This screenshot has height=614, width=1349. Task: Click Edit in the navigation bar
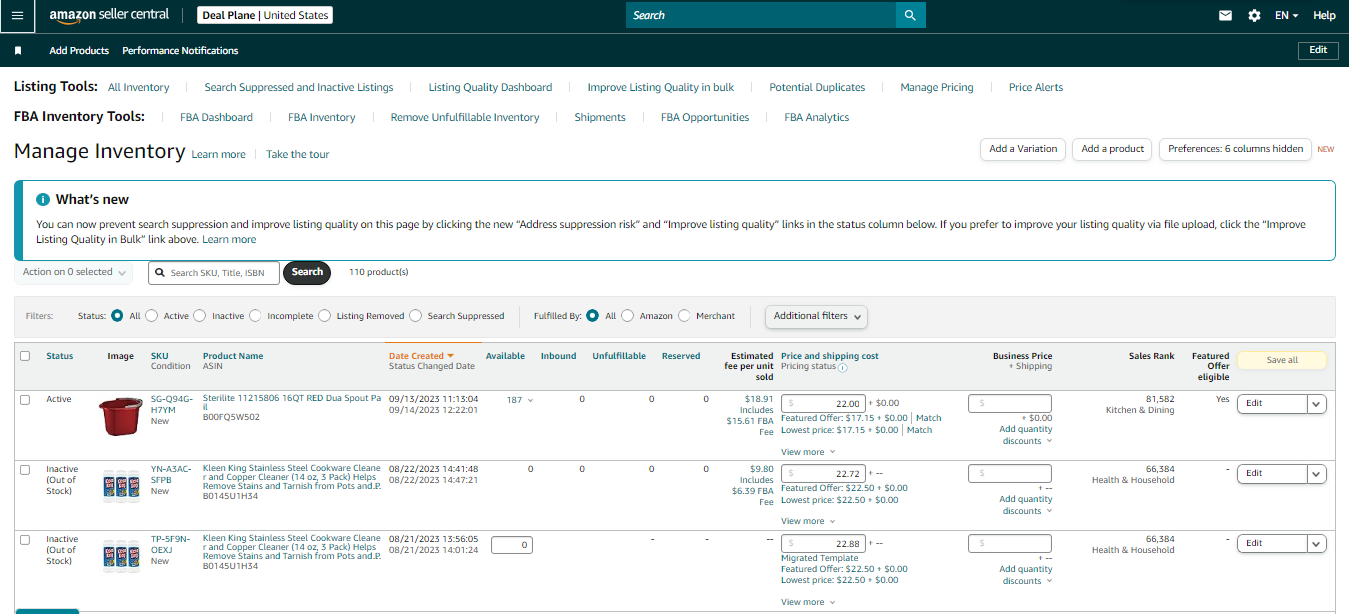click(x=1318, y=50)
